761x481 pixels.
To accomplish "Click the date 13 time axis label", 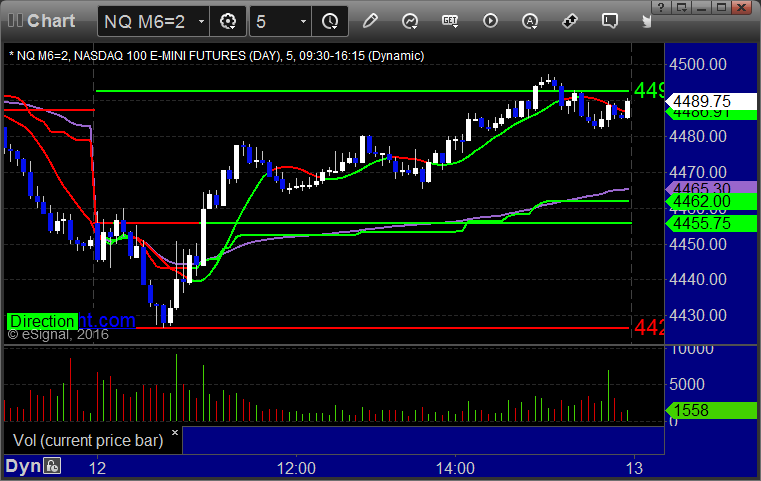I will [634, 468].
